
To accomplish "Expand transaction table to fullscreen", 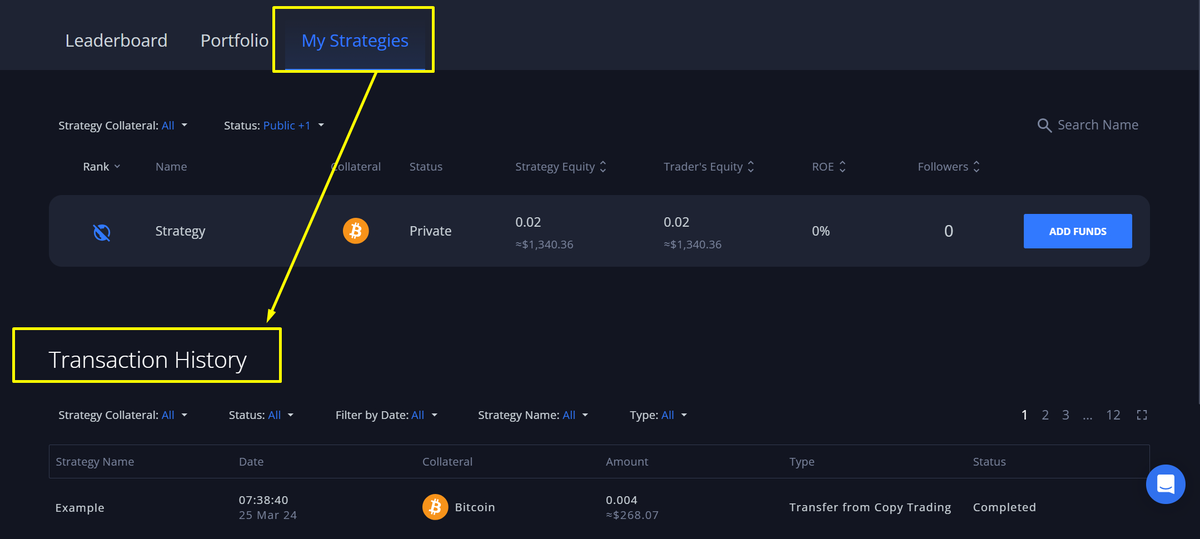I will pos(1142,415).
